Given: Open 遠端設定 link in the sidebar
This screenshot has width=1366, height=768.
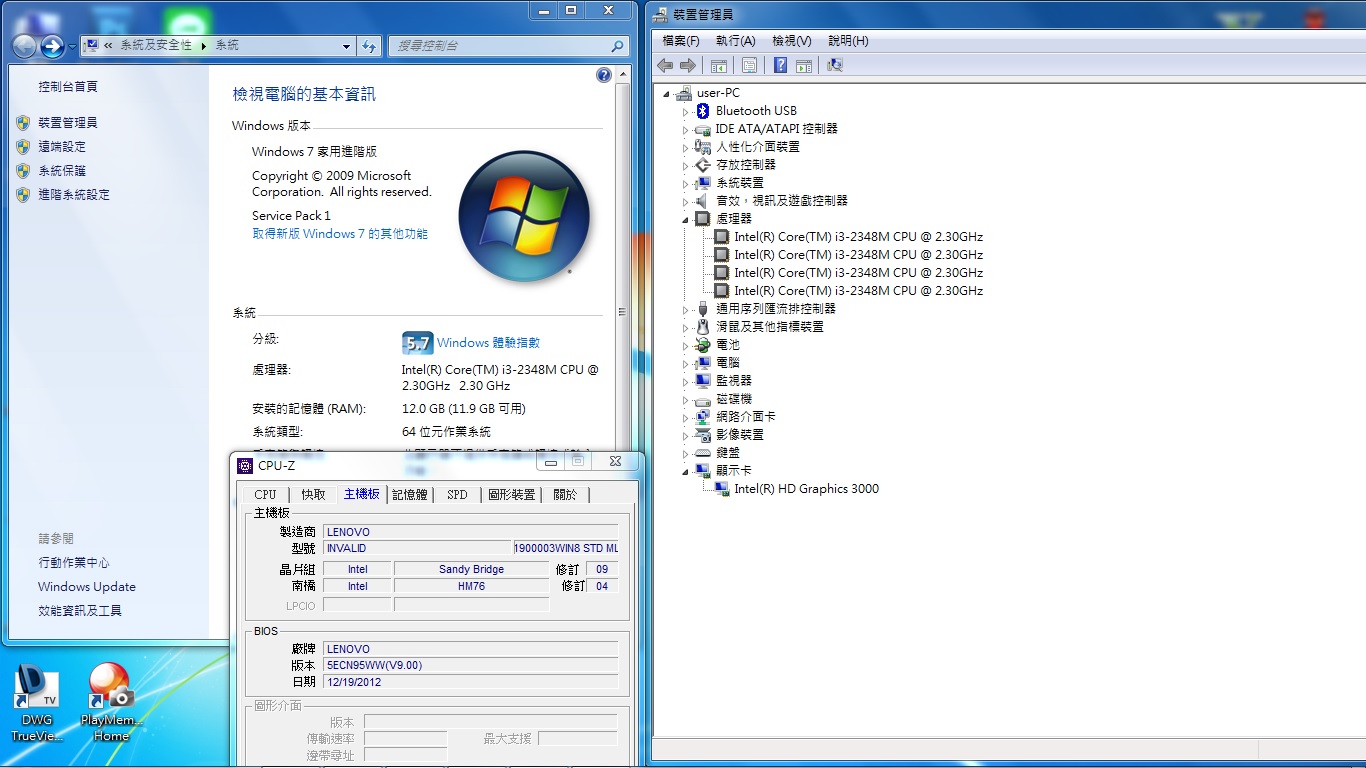Looking at the screenshot, I should (62, 147).
